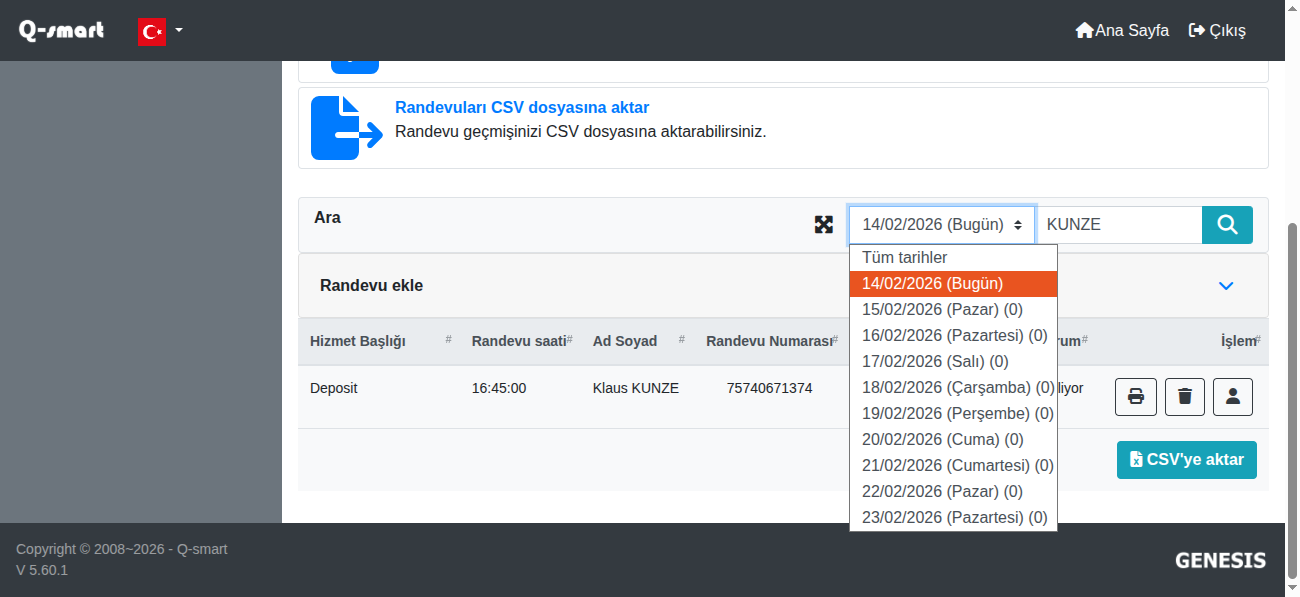Click the print appointment icon button
Viewport: 1300px width, 597px height.
1135,397
